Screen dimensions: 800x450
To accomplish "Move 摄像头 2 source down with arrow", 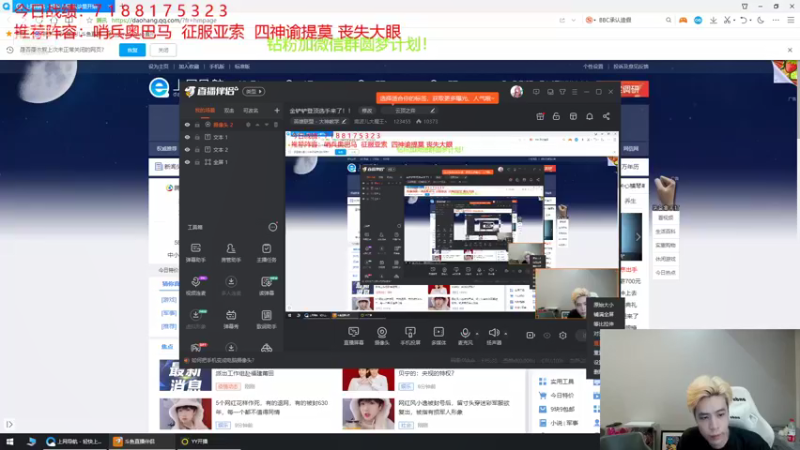I will pos(266,124).
